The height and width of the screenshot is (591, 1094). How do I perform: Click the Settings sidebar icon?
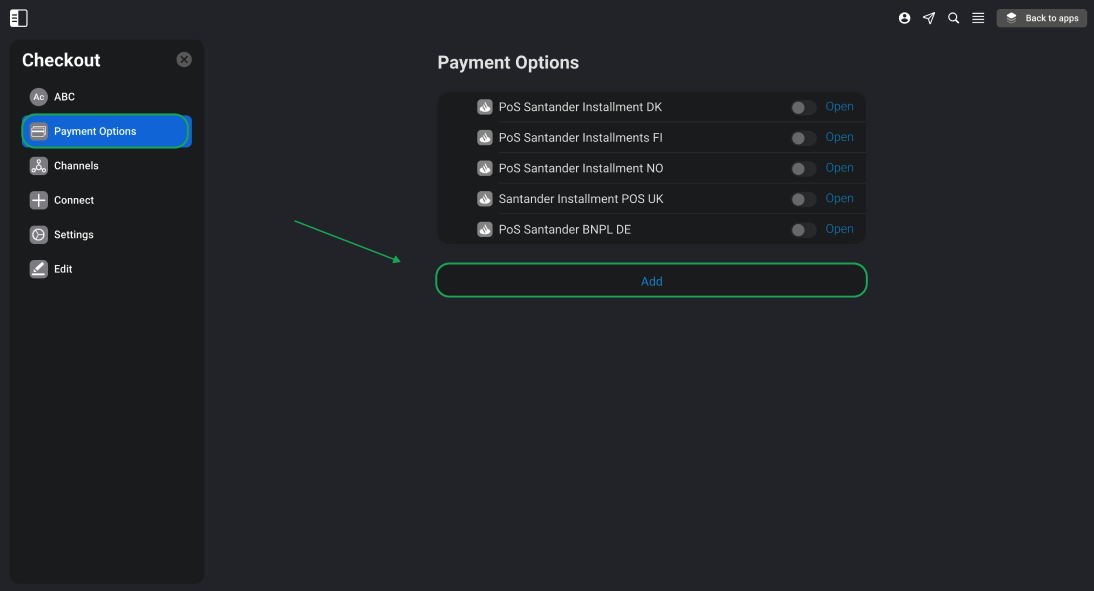pyautogui.click(x=38, y=234)
